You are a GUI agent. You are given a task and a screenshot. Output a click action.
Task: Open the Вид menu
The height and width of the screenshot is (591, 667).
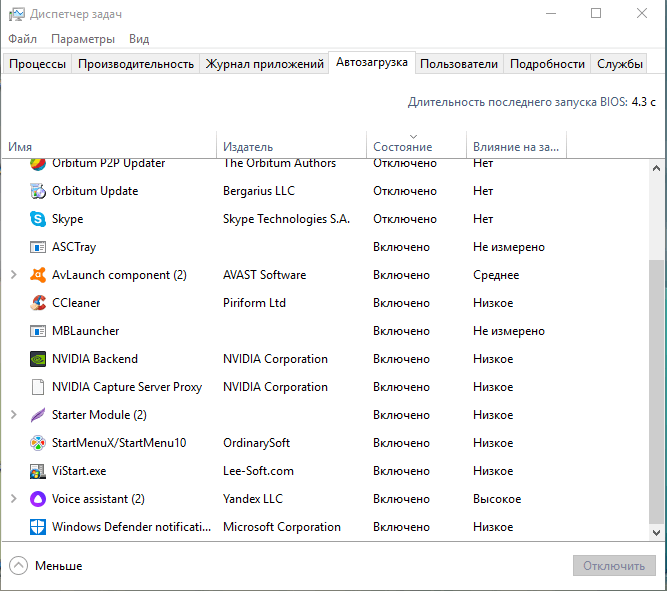[x=139, y=39]
